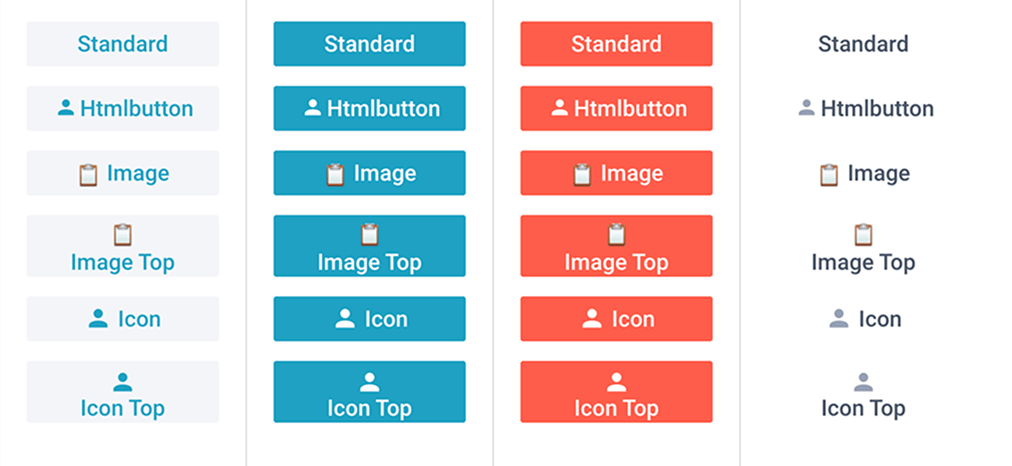Click the user icon on red Htmlbutton

click(x=560, y=108)
